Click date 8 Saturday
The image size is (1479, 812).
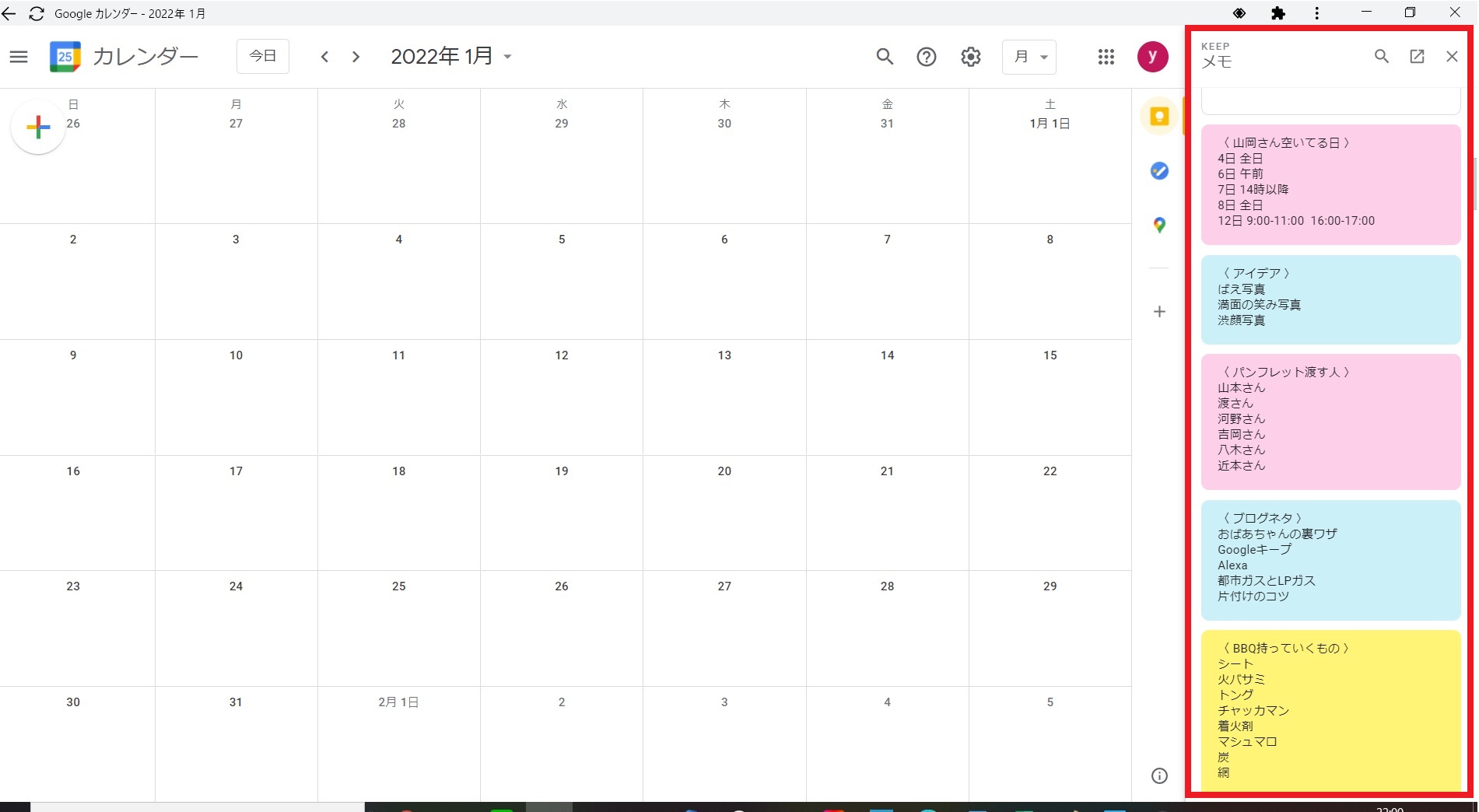pyautogui.click(x=1050, y=240)
